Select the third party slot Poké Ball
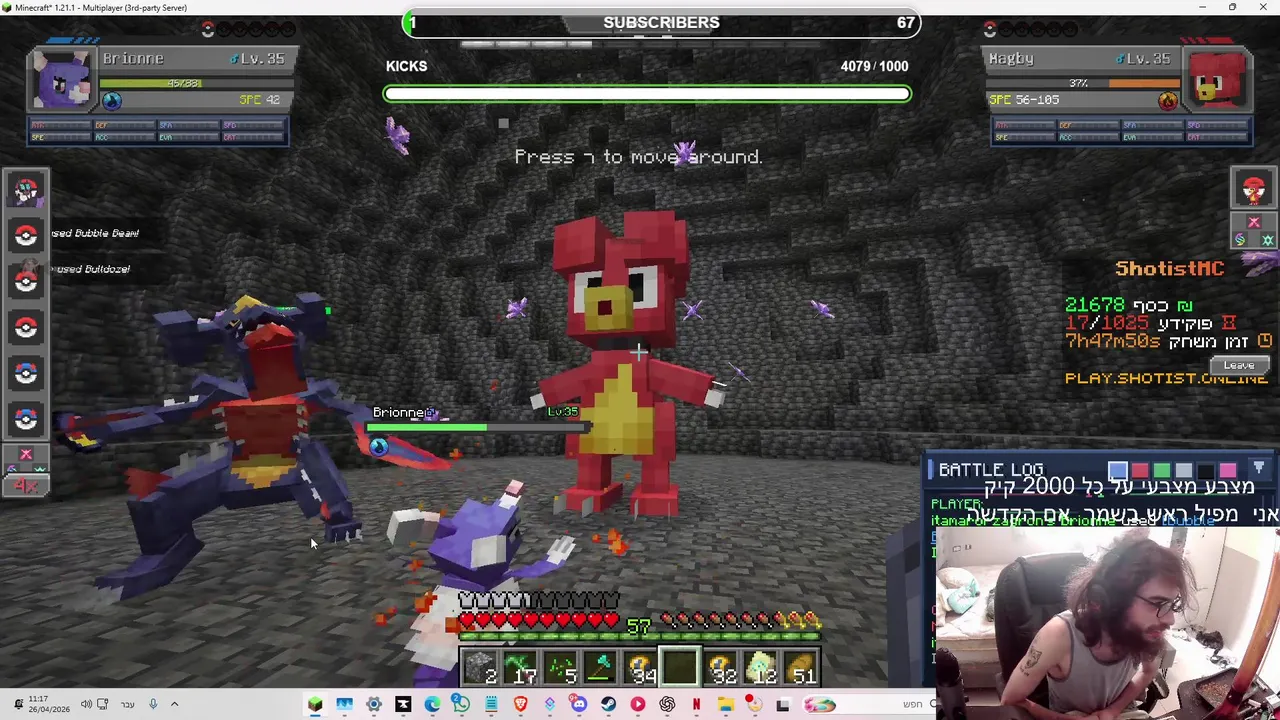The height and width of the screenshot is (720, 1280). click(x=26, y=281)
